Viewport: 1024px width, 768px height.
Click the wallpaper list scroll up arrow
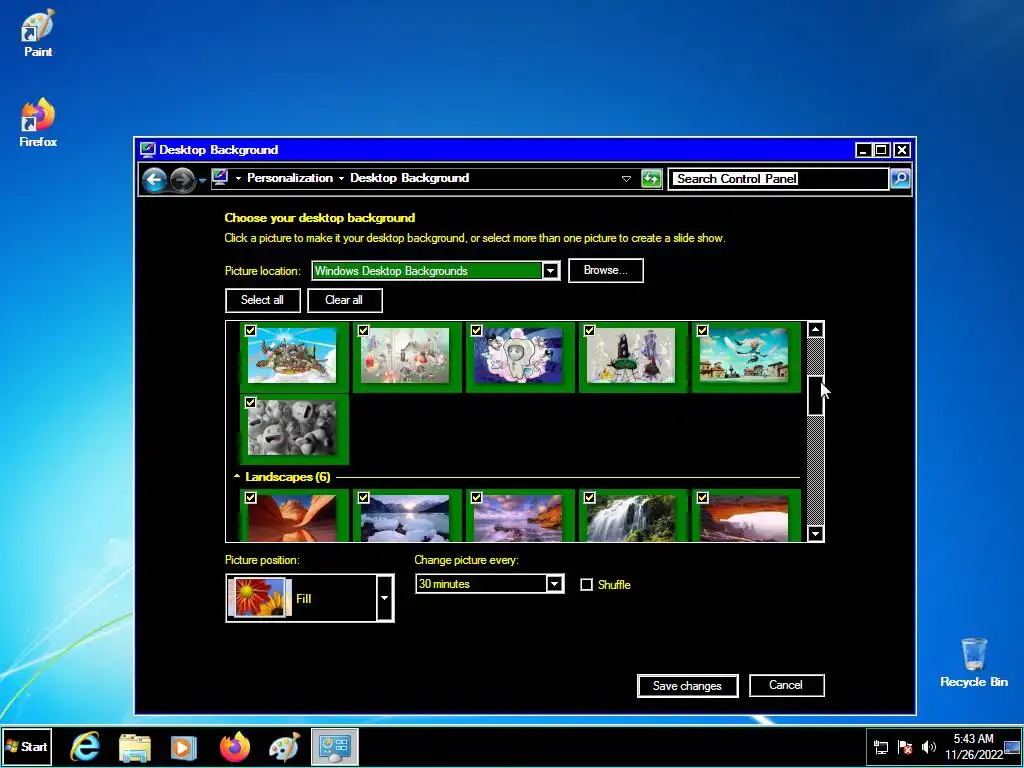click(x=815, y=329)
